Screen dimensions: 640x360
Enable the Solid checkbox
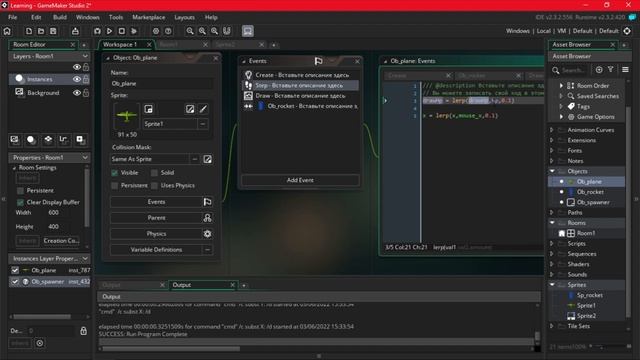[154, 173]
